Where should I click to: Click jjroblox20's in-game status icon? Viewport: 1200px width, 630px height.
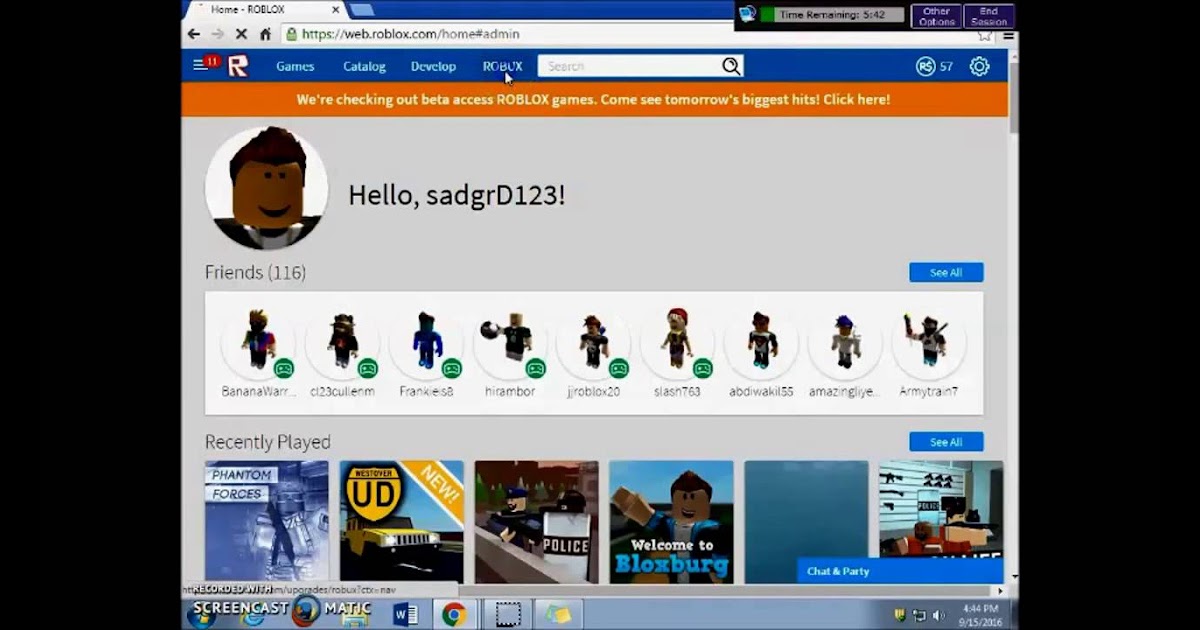(x=618, y=368)
